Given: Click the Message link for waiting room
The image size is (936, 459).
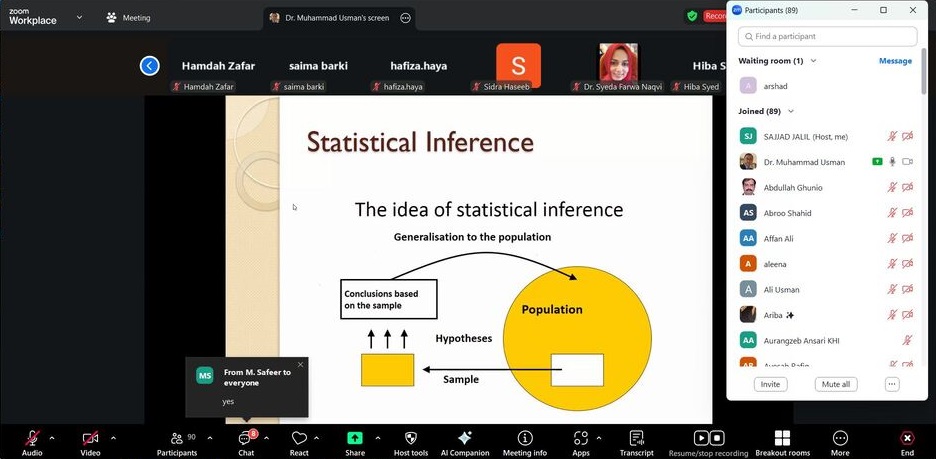Looking at the screenshot, I should click(895, 61).
